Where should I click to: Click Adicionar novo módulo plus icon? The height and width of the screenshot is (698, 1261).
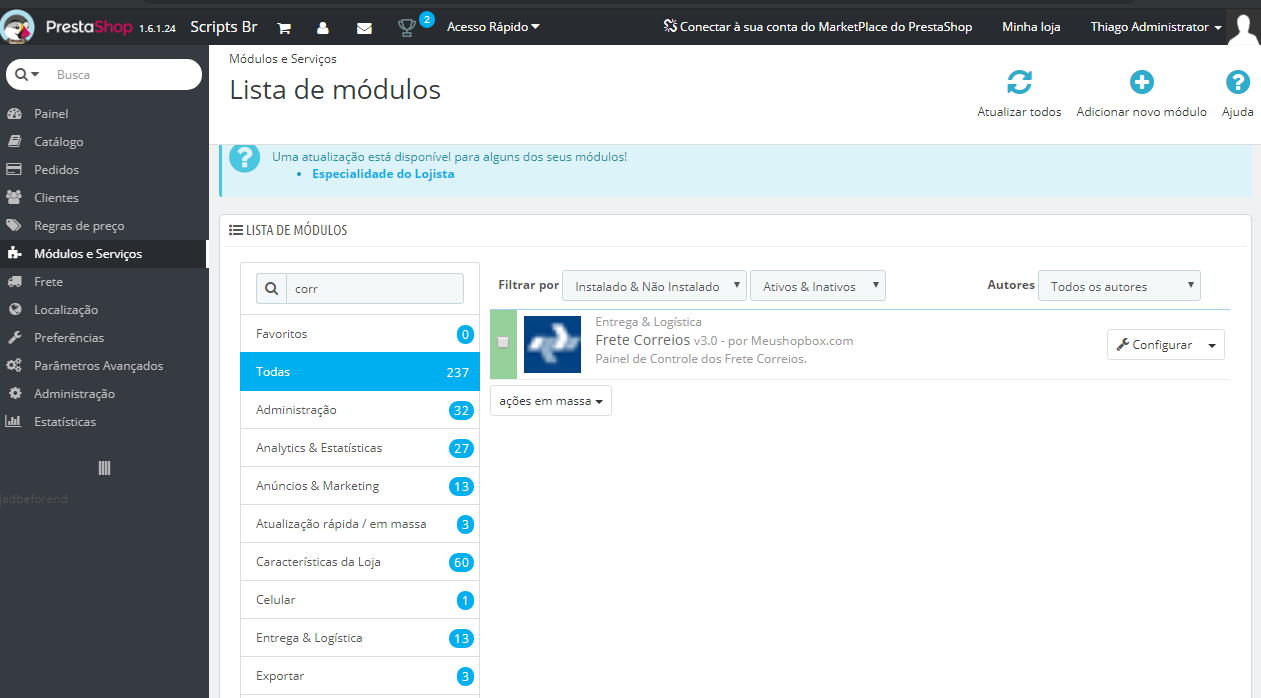1141,83
